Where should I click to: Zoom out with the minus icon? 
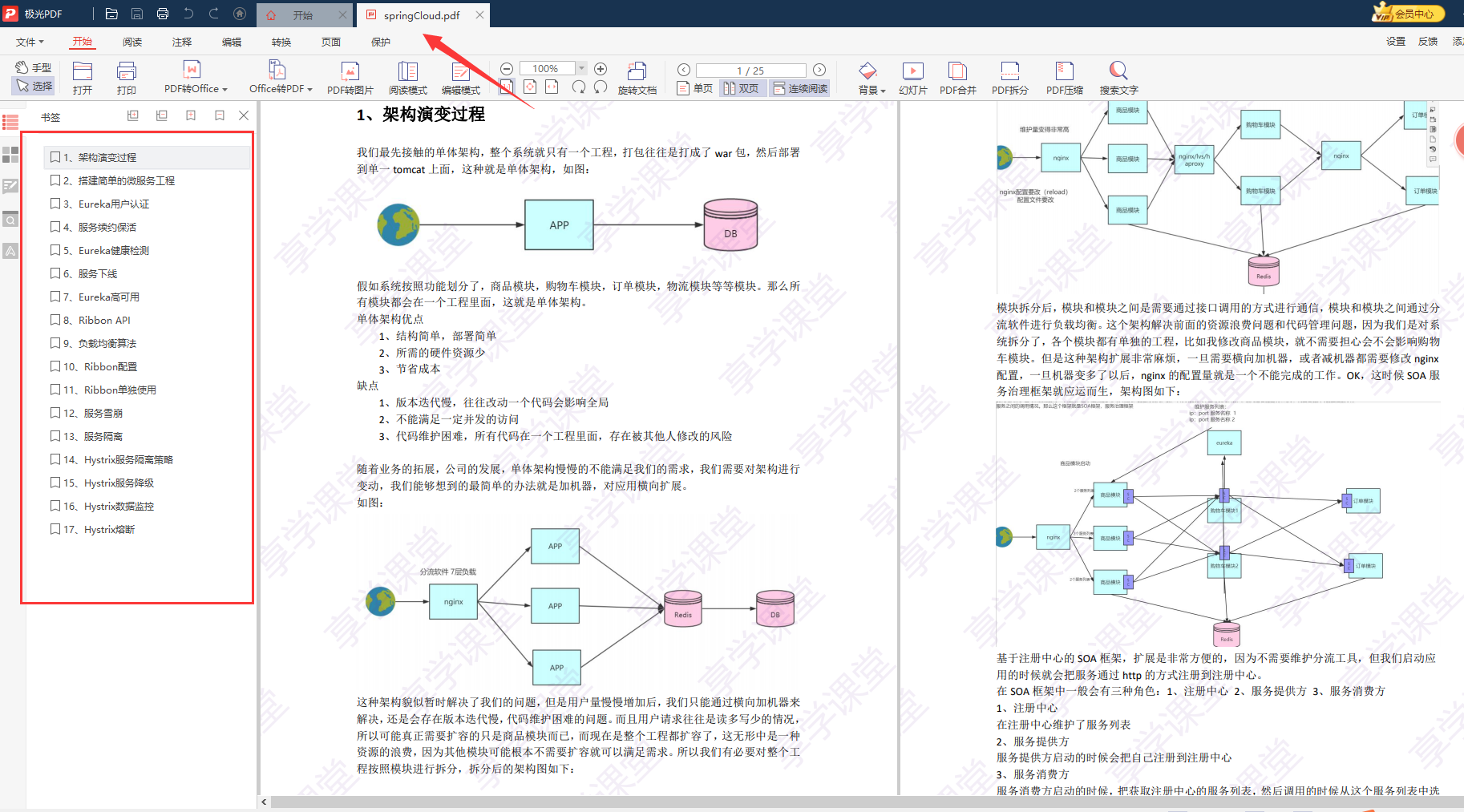(507, 69)
